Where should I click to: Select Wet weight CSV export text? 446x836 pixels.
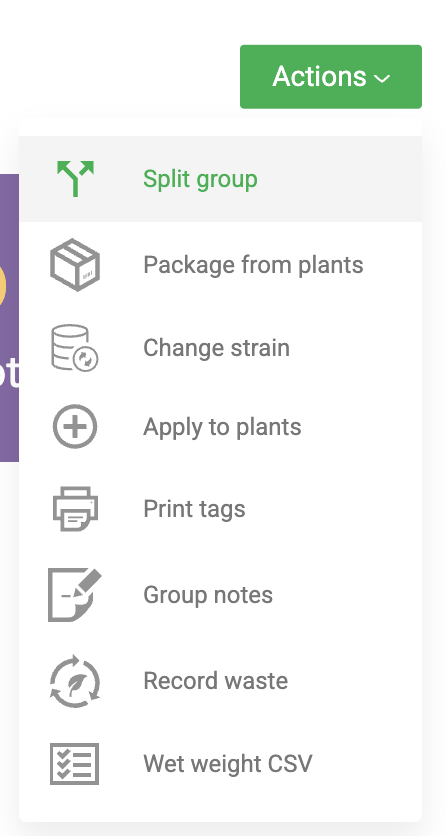click(x=228, y=763)
